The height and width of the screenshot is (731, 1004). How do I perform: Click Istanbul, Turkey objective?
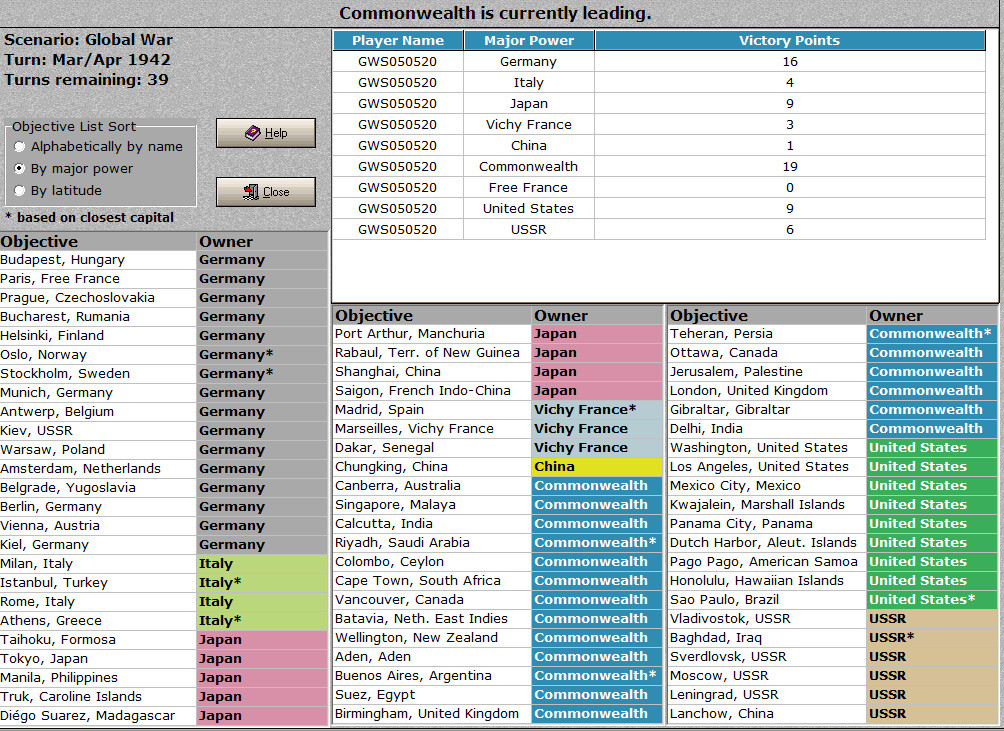tap(97, 582)
